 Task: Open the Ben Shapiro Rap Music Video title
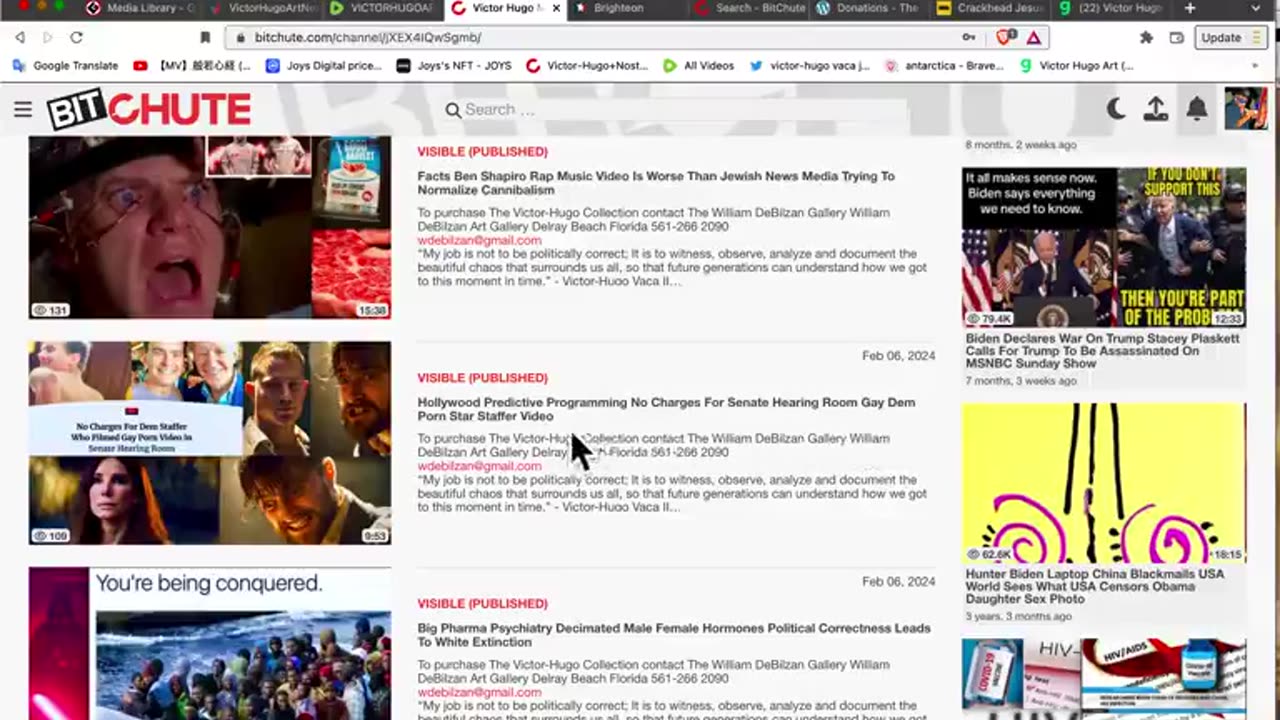656,183
